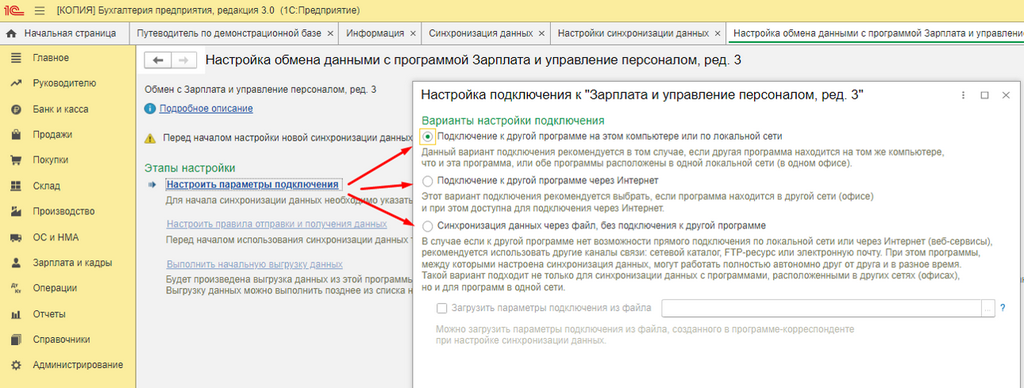Open the Покупки cart icon

pos(16,160)
